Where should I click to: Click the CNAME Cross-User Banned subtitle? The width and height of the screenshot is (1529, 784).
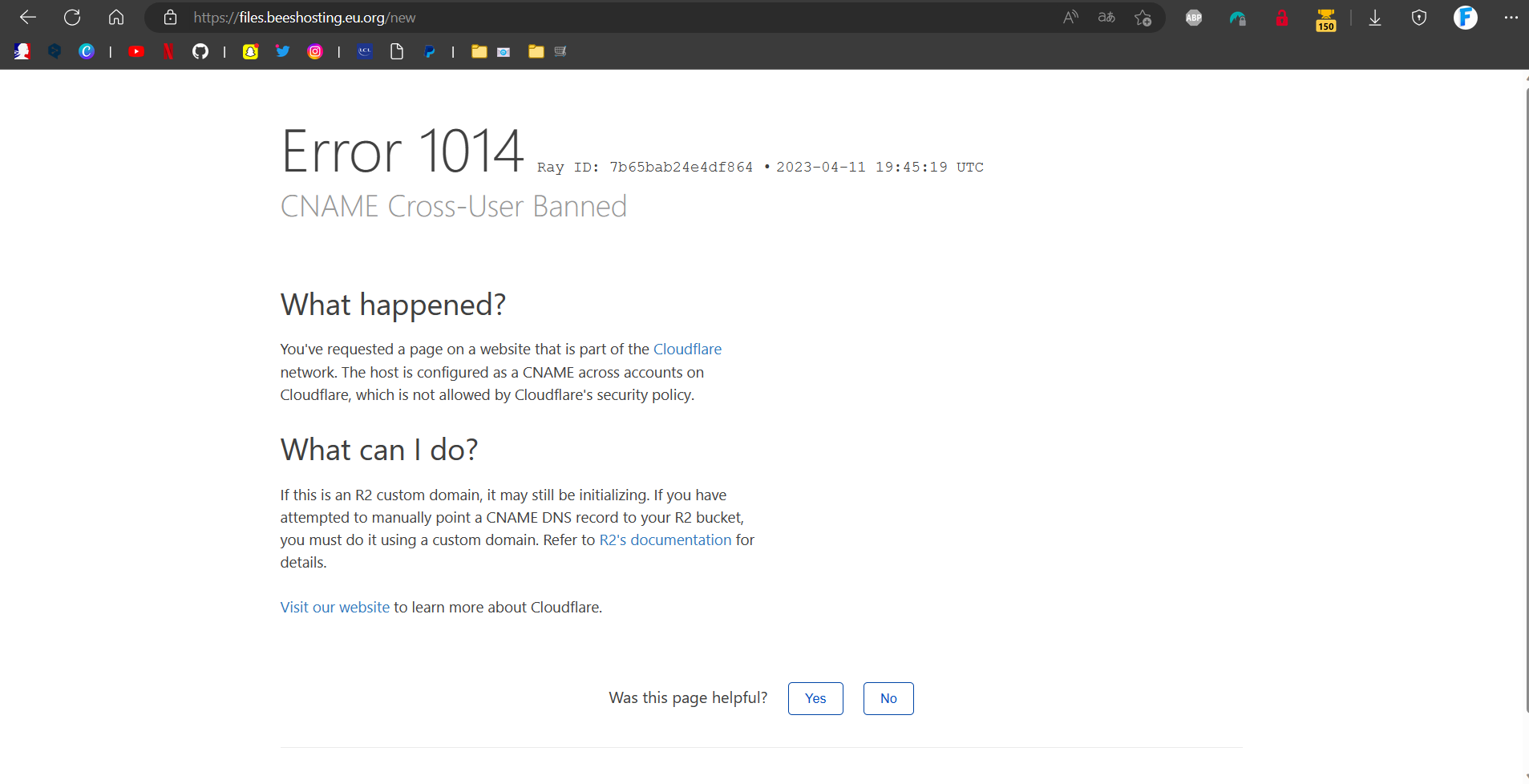454,207
